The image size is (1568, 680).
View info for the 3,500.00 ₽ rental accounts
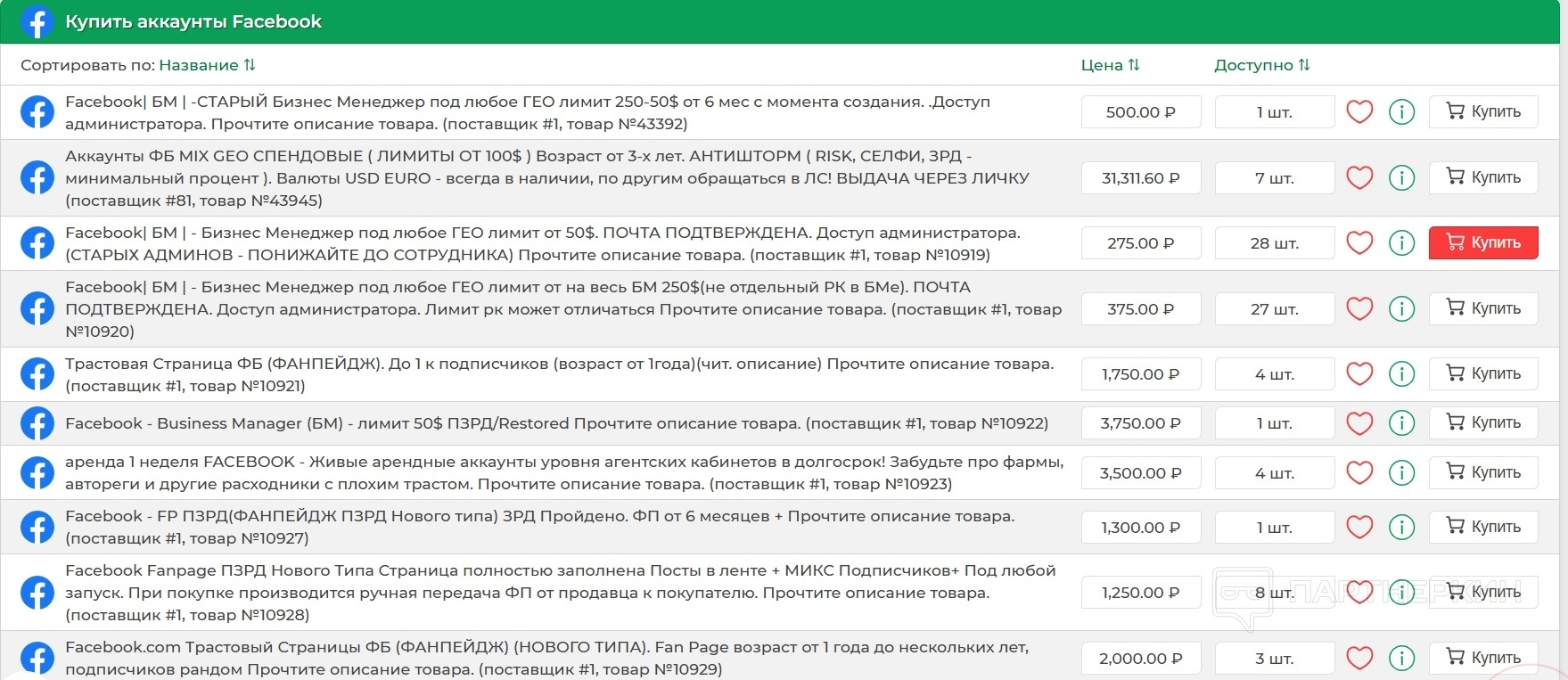[1402, 473]
